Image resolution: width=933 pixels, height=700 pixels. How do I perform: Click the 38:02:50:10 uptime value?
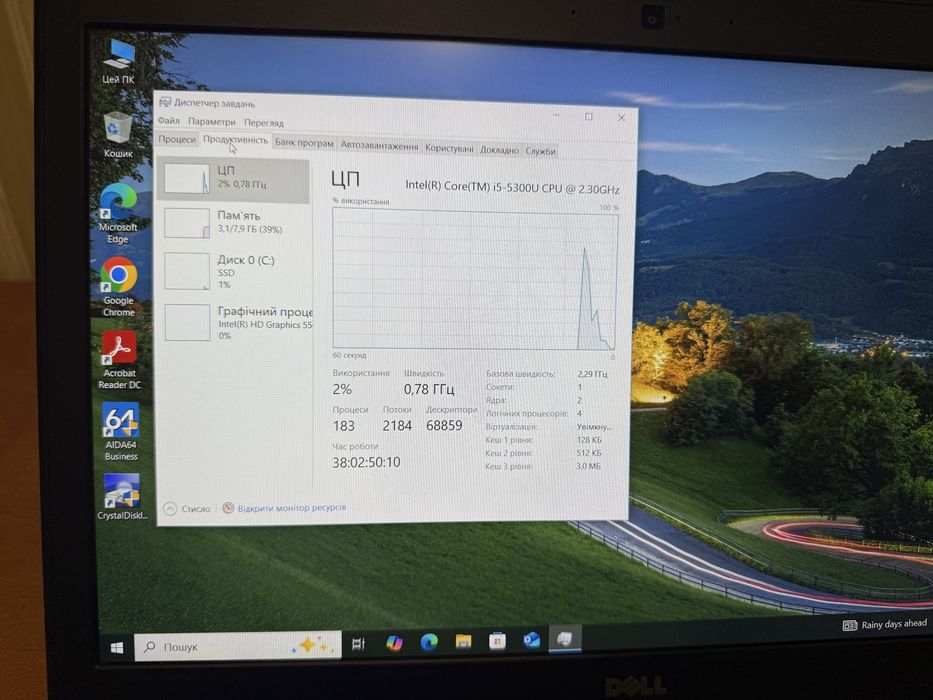[367, 462]
